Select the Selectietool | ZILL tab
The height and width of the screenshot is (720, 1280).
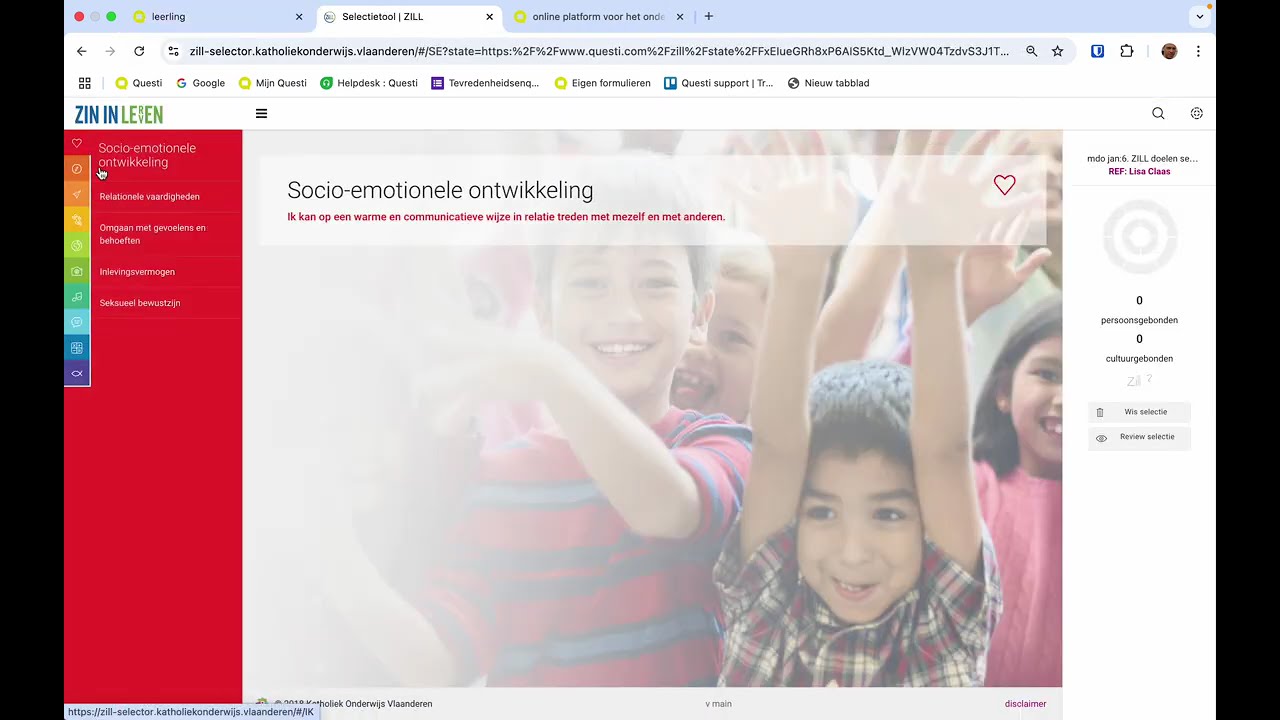[x=408, y=17]
